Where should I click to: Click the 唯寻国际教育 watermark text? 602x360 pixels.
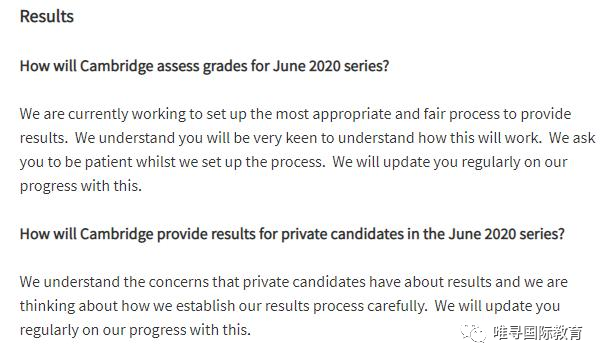[538, 333]
